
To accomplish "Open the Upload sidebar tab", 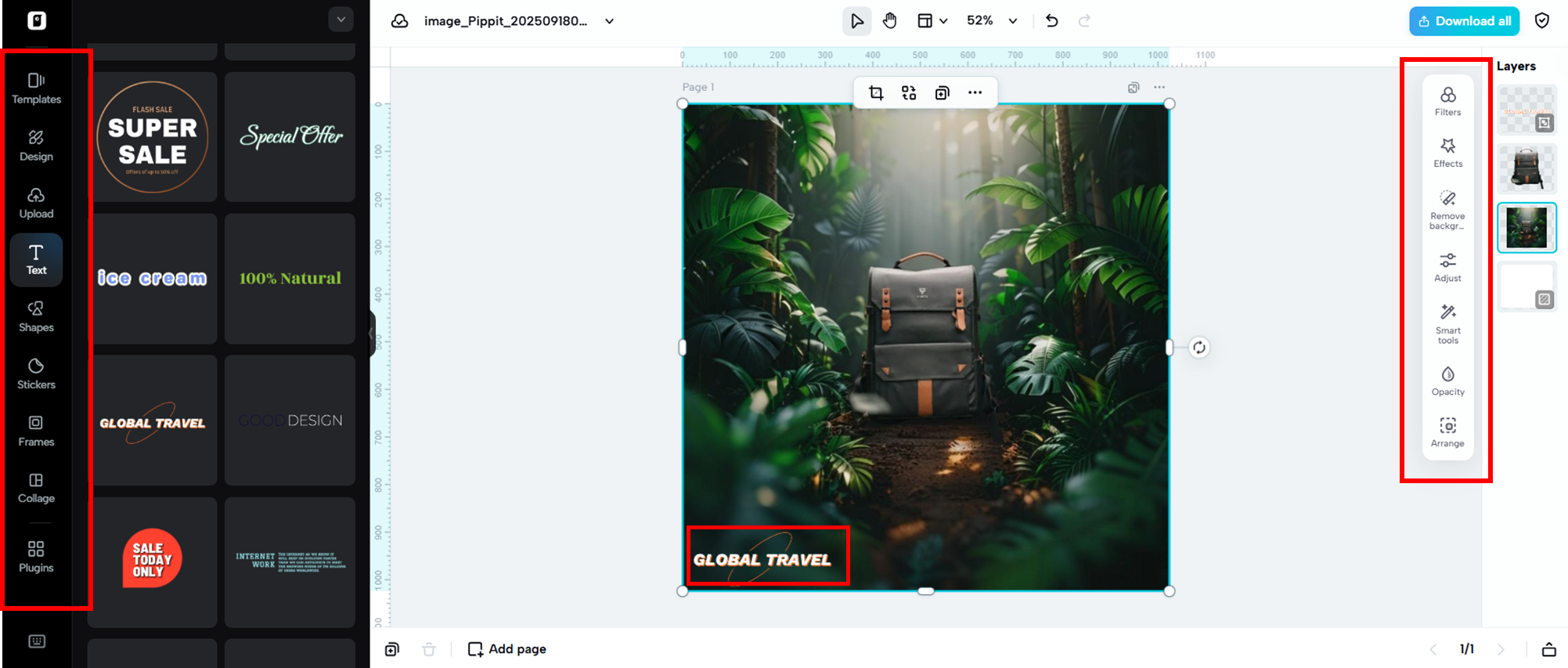I will (36, 203).
